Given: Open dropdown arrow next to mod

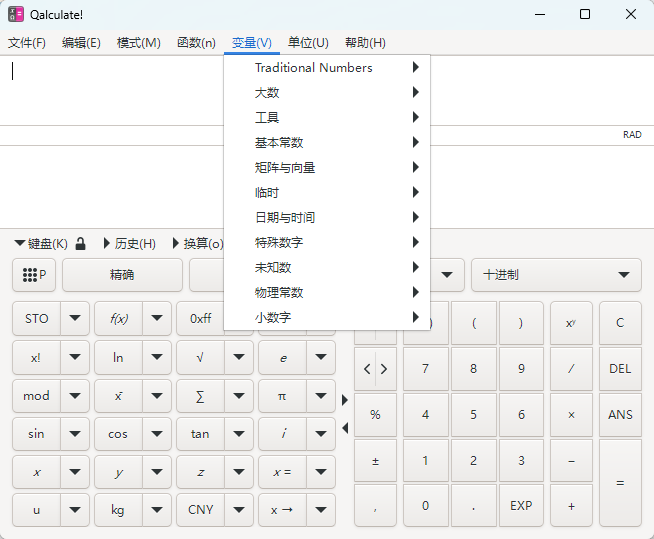Looking at the screenshot, I should (75, 396).
